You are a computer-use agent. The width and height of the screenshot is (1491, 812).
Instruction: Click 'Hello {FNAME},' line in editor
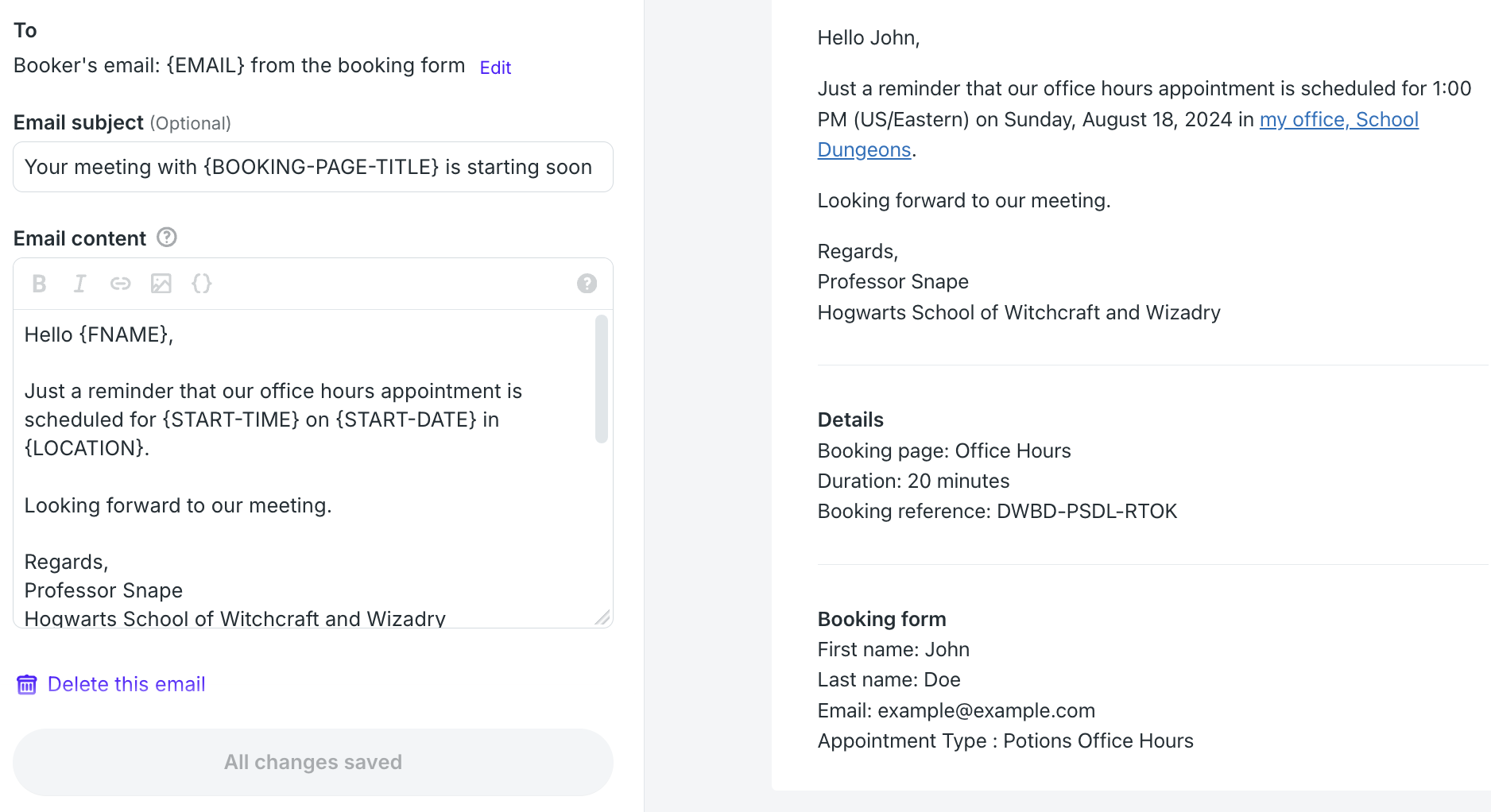coord(99,334)
